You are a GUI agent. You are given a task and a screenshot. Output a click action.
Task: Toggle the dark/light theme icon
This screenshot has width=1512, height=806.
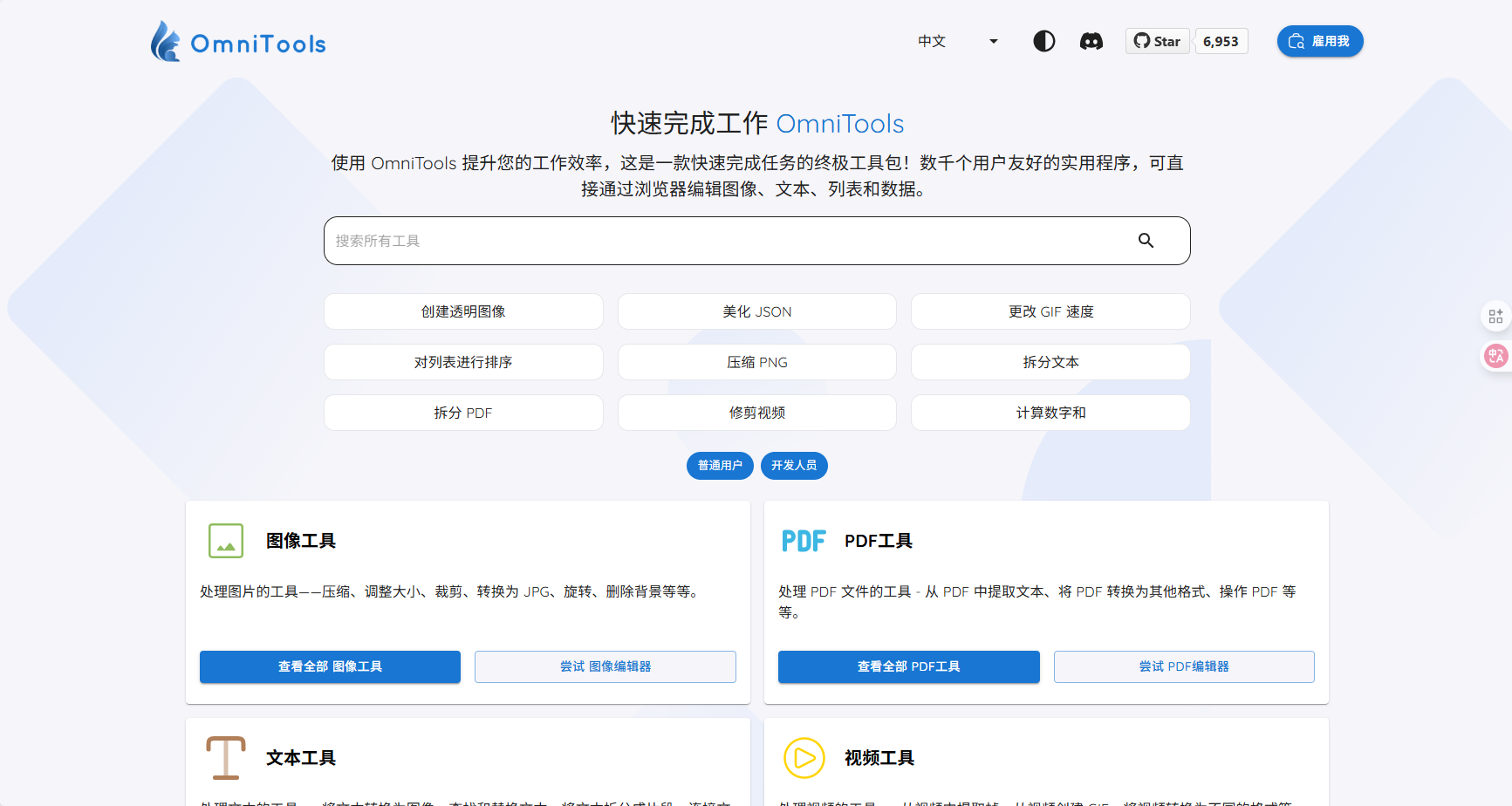(x=1043, y=41)
